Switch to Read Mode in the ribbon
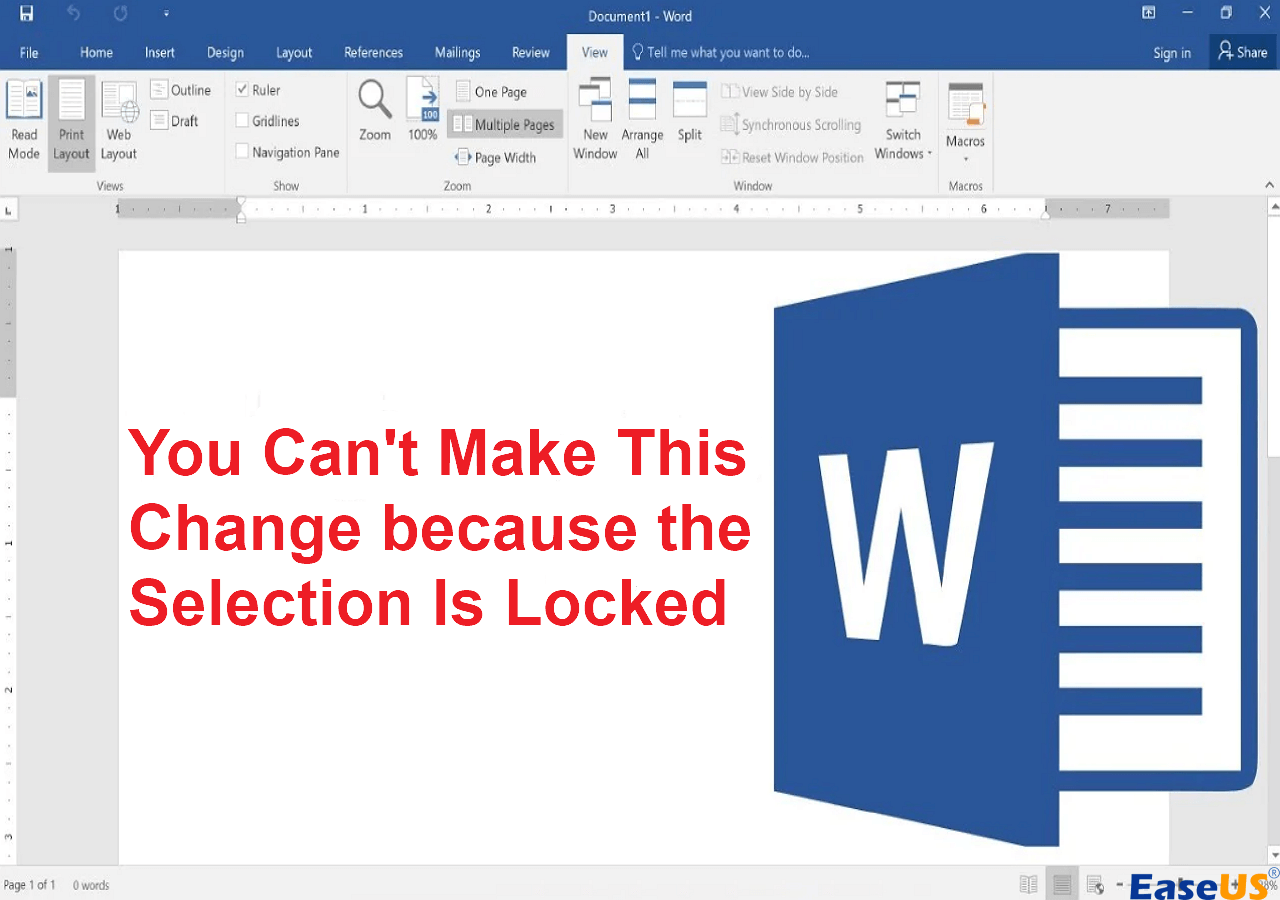This screenshot has height=900, width=1280. (x=24, y=120)
